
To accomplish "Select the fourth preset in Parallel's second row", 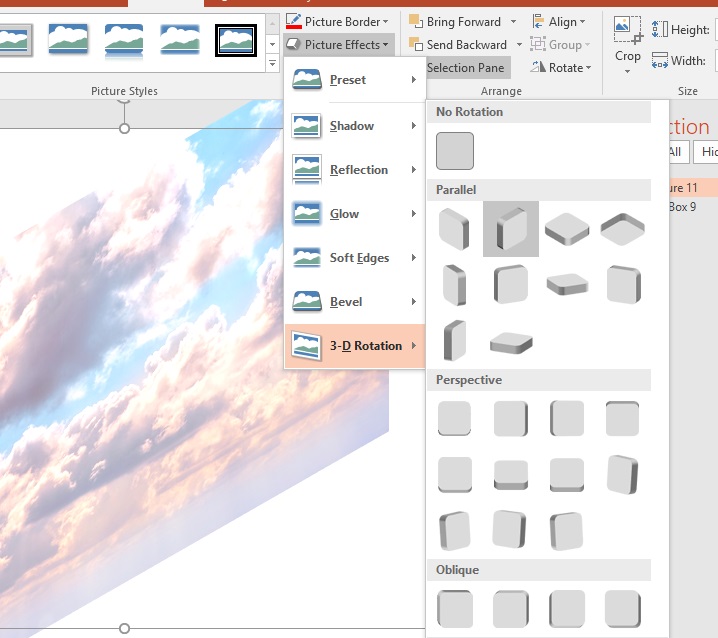I will [623, 284].
